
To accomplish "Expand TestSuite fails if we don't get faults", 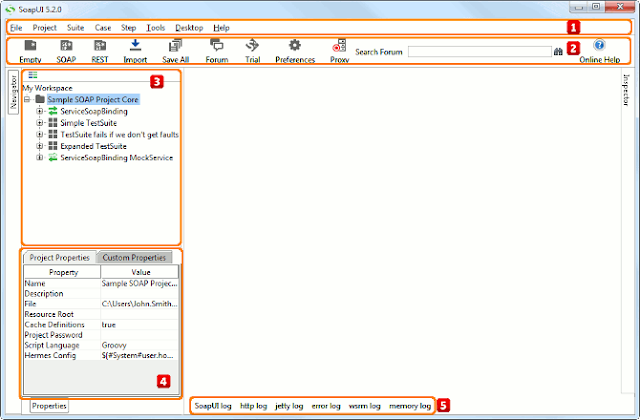I will (40, 134).
